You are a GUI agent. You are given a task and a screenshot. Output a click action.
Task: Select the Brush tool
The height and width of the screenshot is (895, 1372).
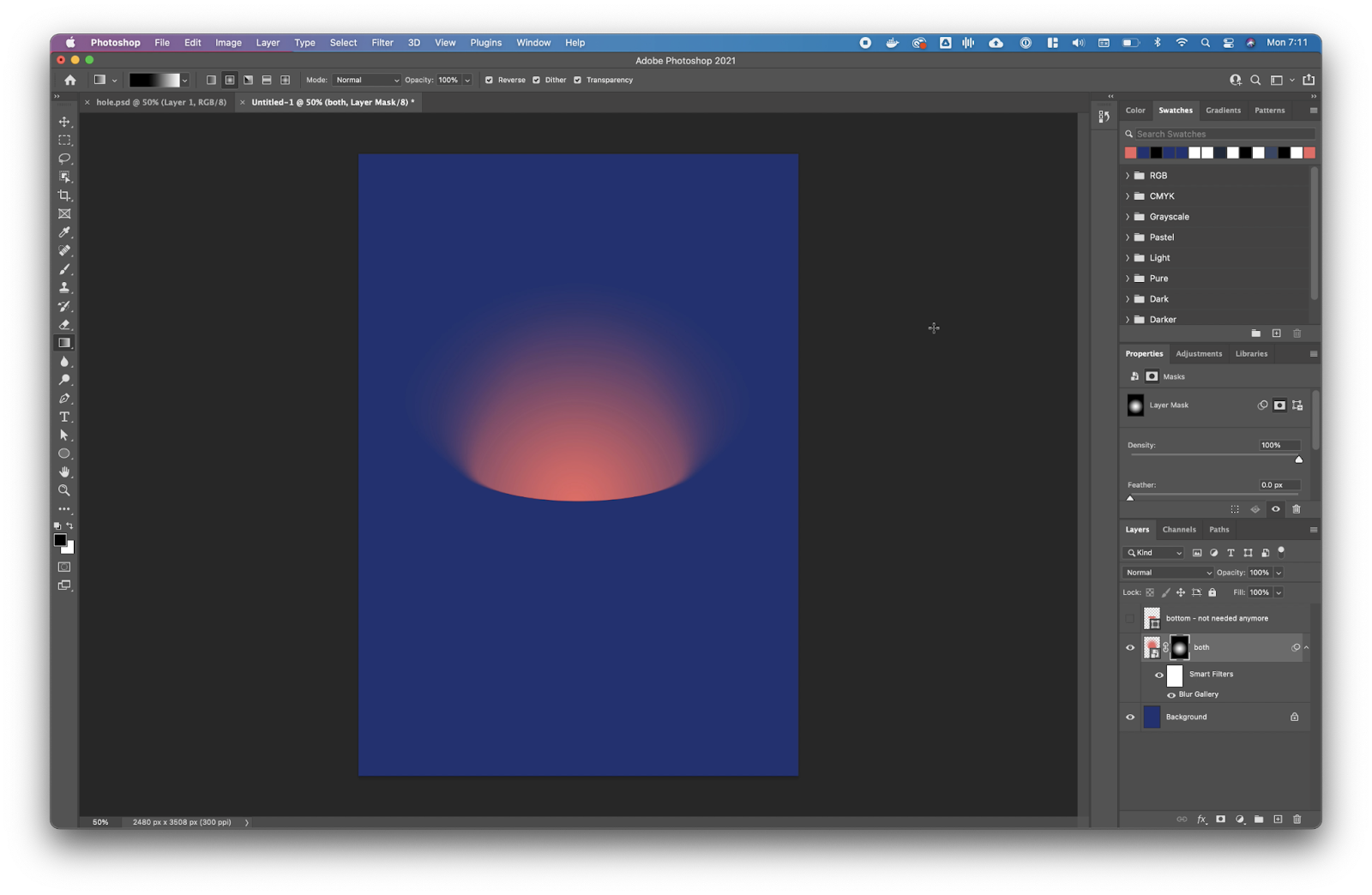pyautogui.click(x=64, y=269)
